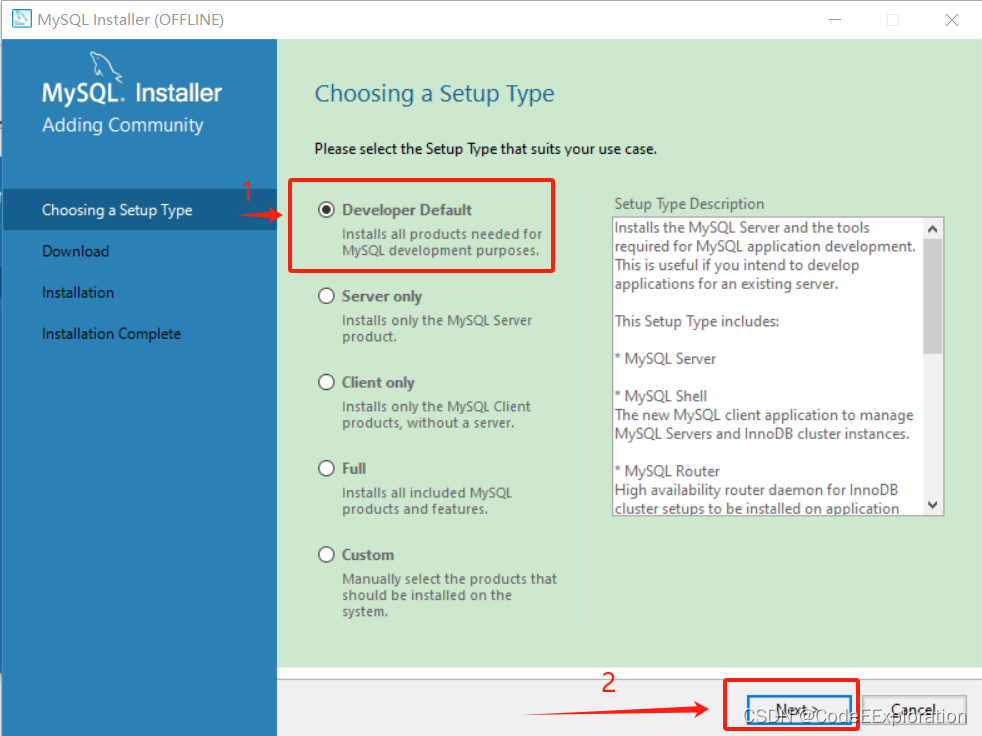
Task: Open the Choosing a Setup Type step
Action: click(x=117, y=210)
